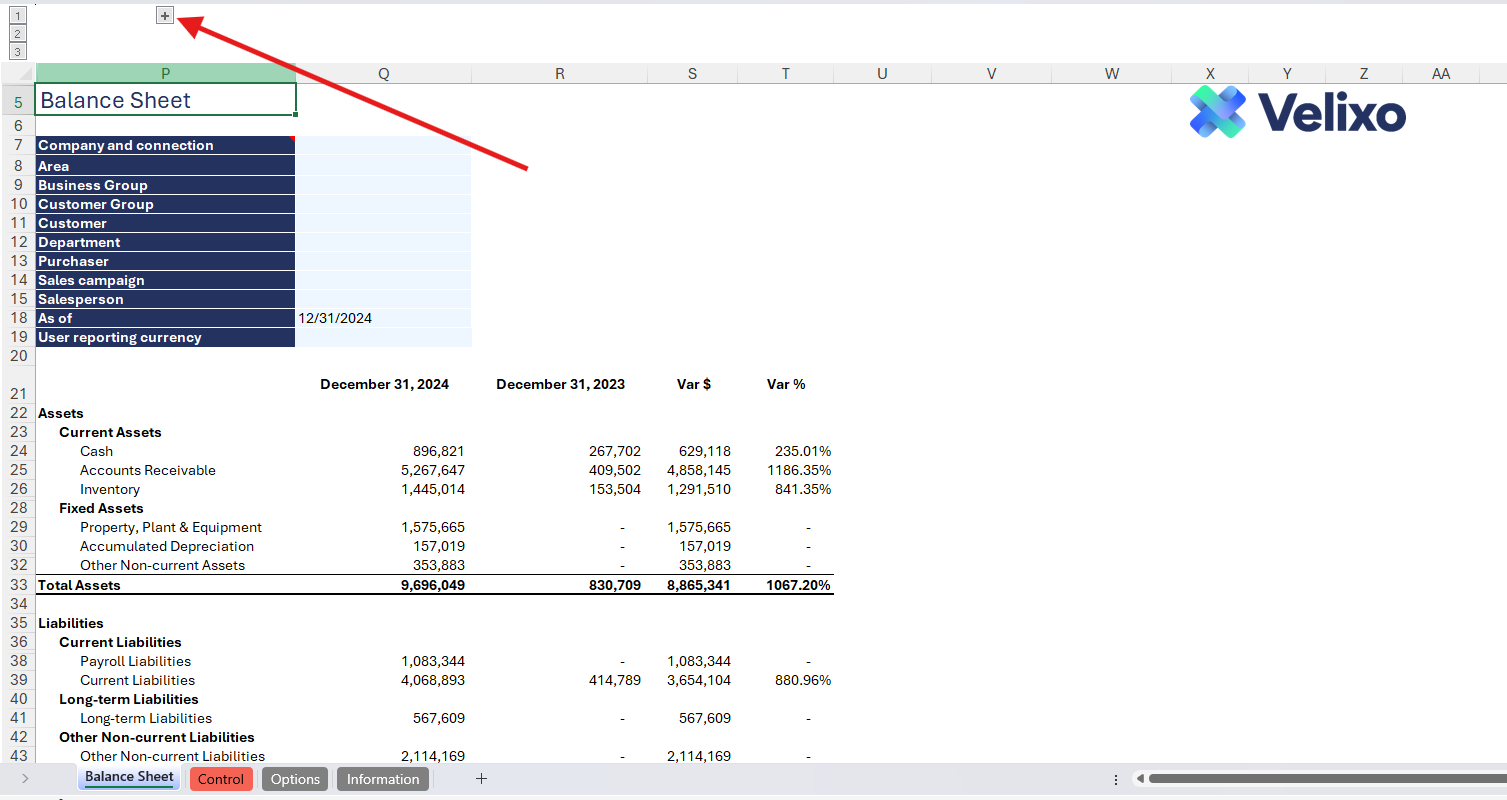Click the Velixo logo image
This screenshot has width=1507, height=800.
[1297, 112]
